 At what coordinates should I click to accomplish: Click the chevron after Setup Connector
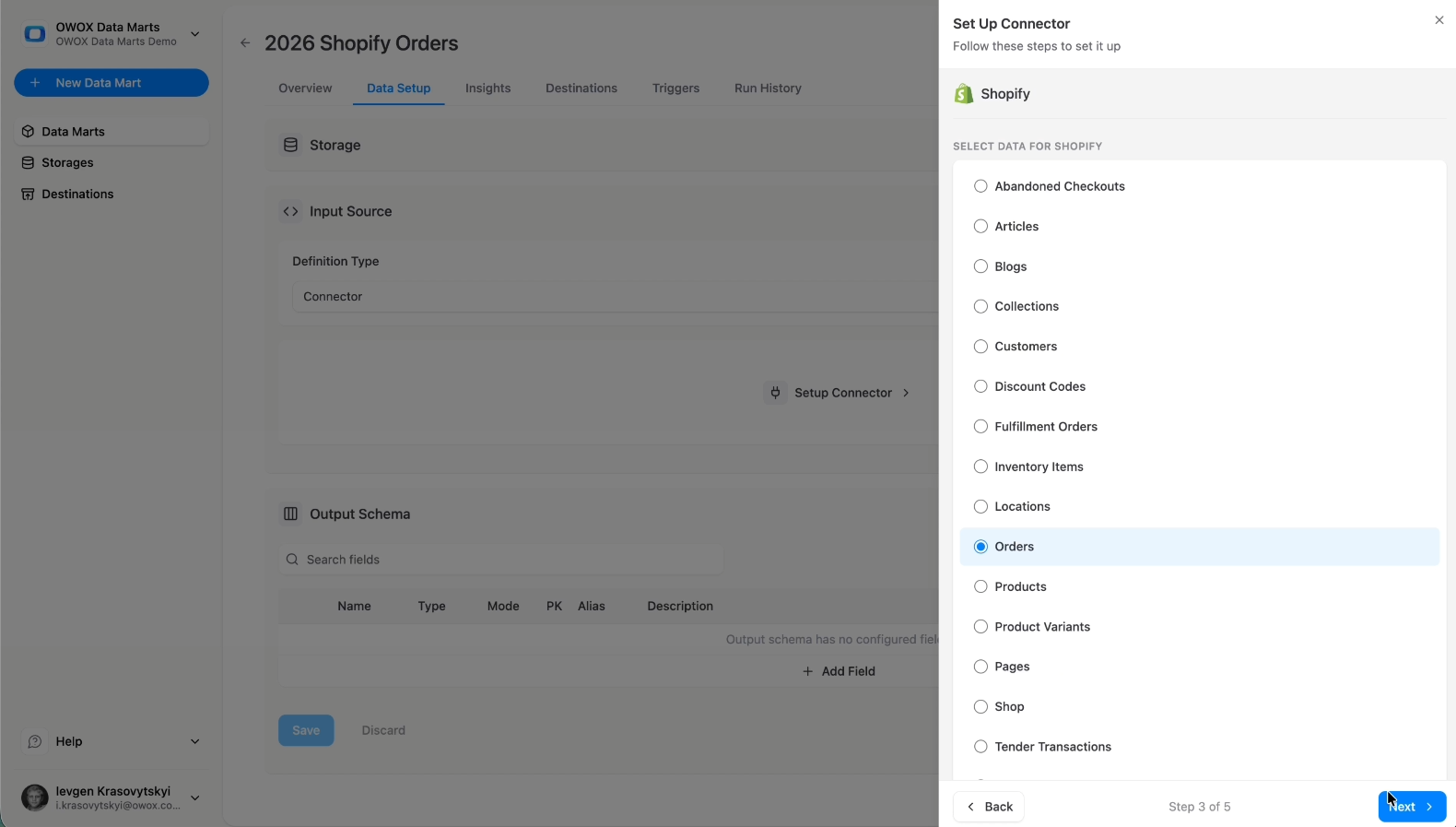(906, 393)
